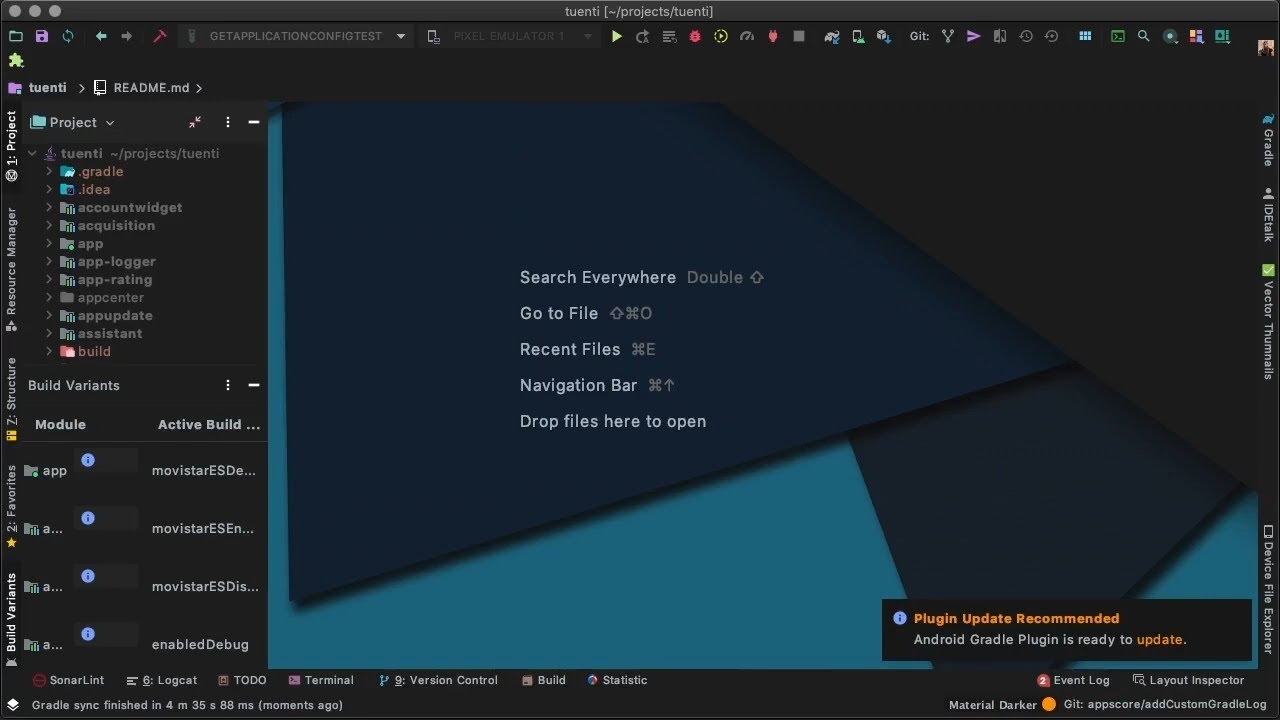
Task: Revert changes with the rollback clock icon
Action: (x=1051, y=36)
